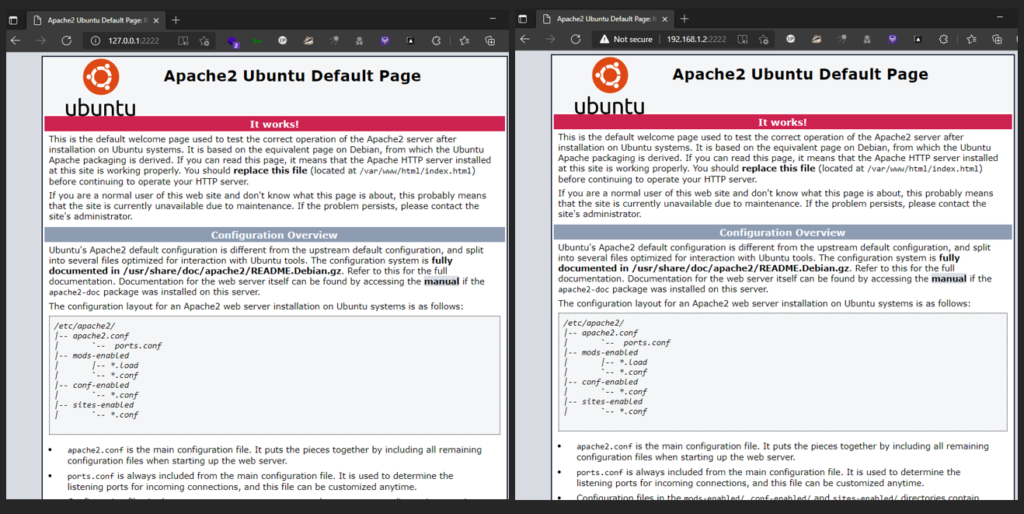Screen dimensions: 1024x514
Task: Add 192.168.1.2 page to favorites
Action: pyautogui.click(x=763, y=39)
